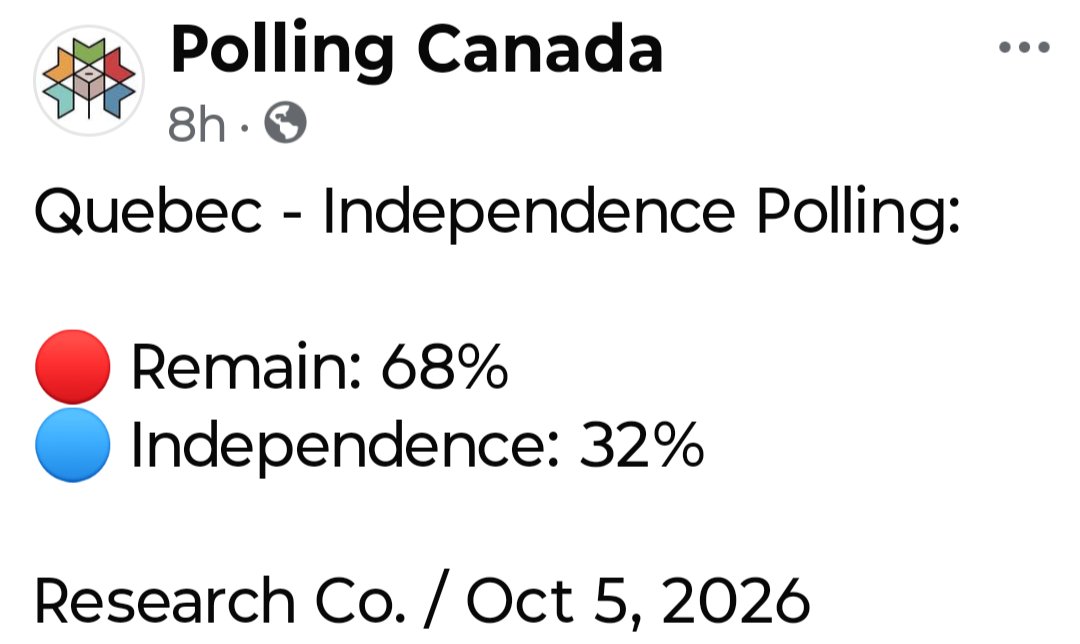Open the Polling Canada profile picture
The width and height of the screenshot is (1080, 644).
tap(89, 80)
